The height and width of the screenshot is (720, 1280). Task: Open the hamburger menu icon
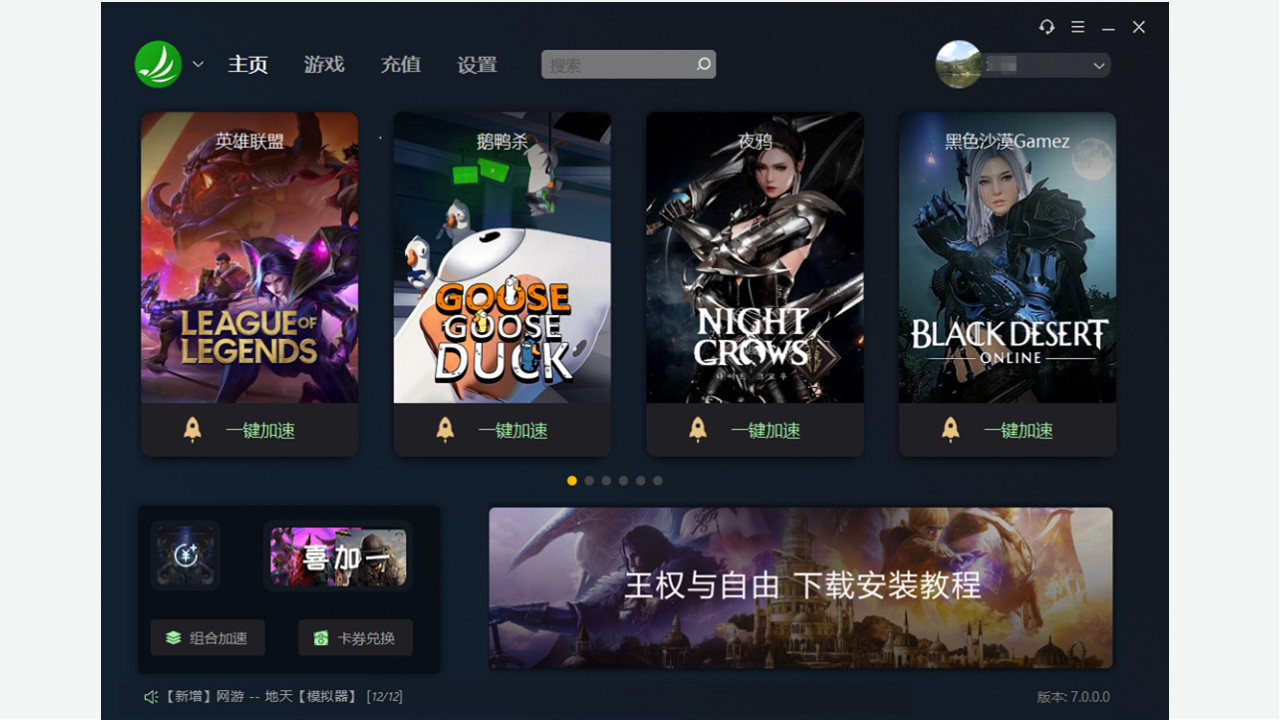pos(1078,27)
